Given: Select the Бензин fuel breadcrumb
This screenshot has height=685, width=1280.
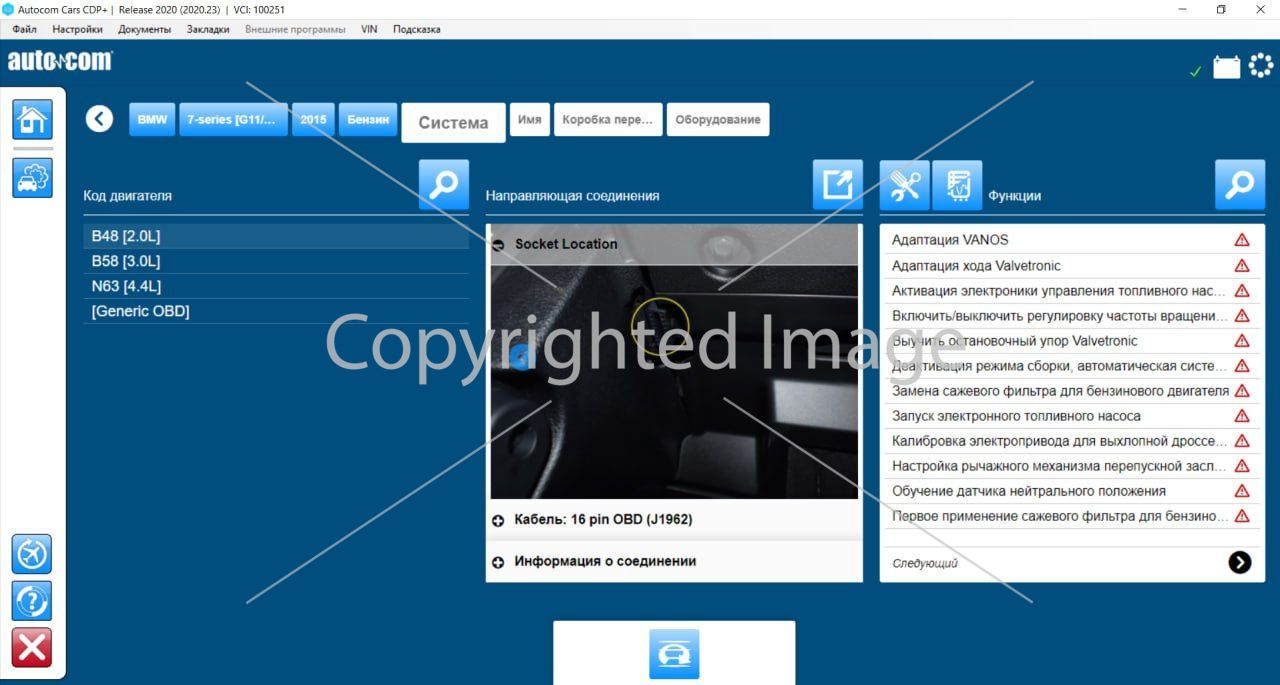Looking at the screenshot, I should (368, 119).
